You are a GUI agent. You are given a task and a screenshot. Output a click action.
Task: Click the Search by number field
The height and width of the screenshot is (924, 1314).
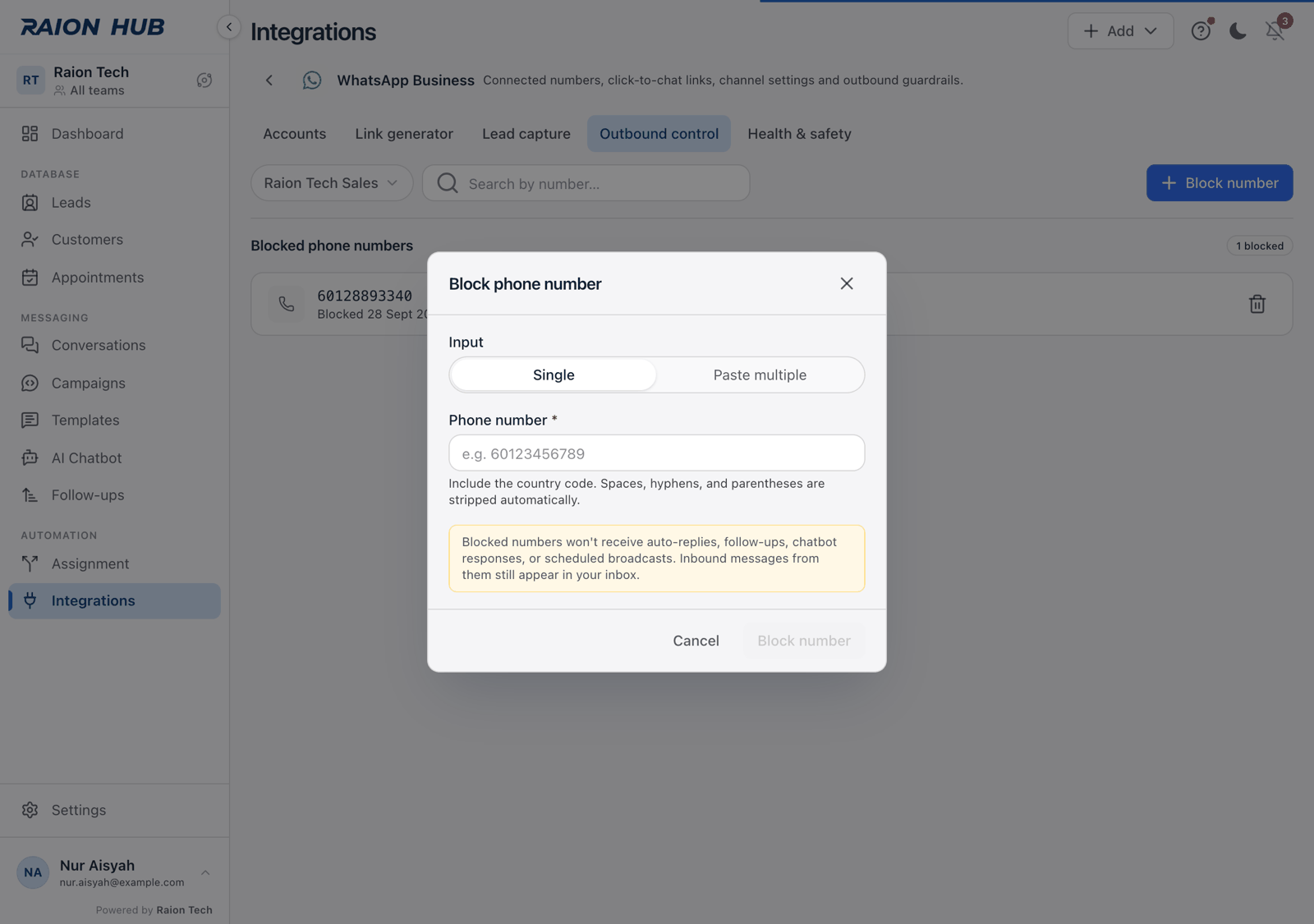point(586,183)
